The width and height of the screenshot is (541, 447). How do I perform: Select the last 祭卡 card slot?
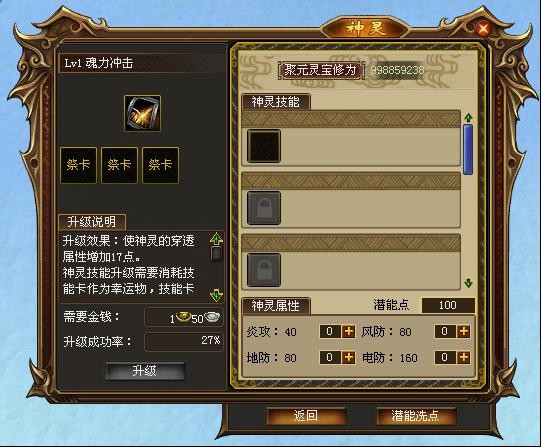pyautogui.click(x=160, y=165)
